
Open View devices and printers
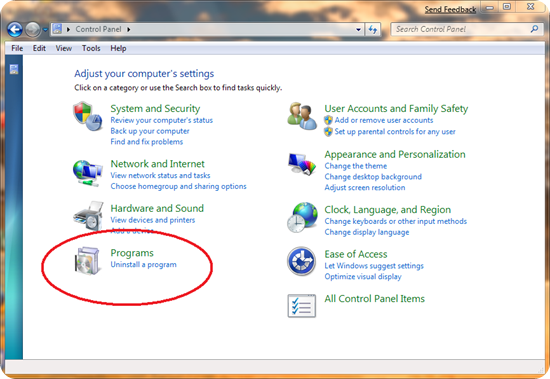(153, 220)
